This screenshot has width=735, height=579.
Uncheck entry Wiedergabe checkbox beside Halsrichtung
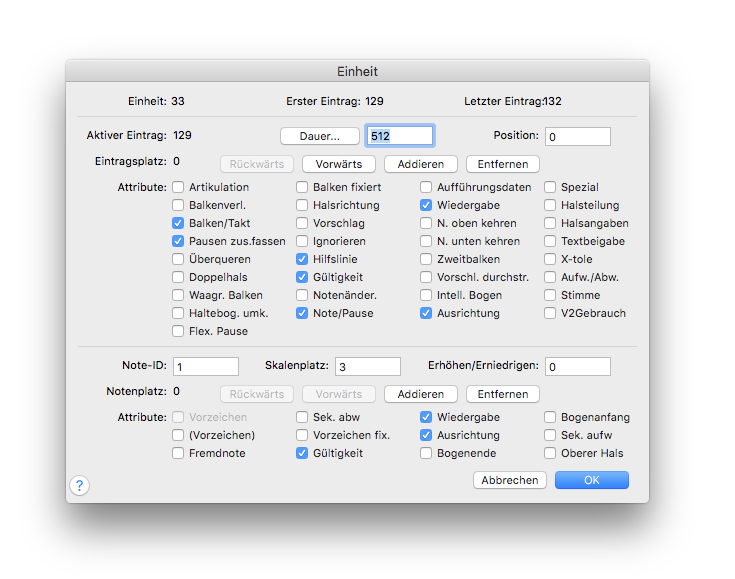426,205
